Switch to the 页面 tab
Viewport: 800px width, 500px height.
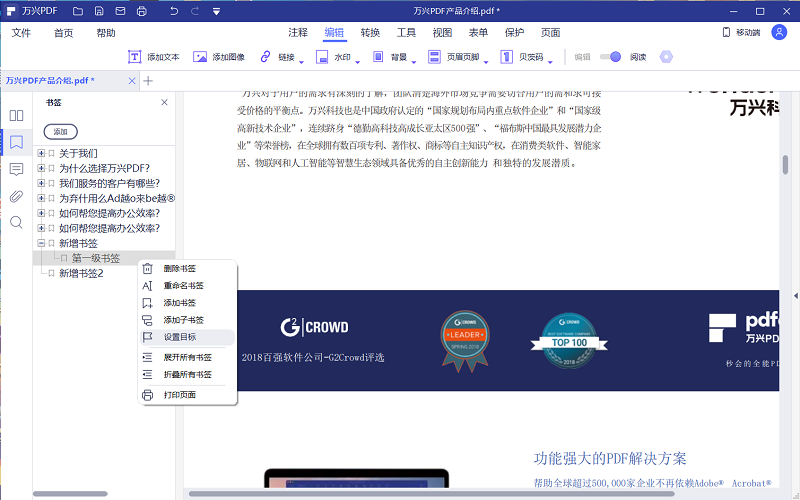pyautogui.click(x=551, y=33)
